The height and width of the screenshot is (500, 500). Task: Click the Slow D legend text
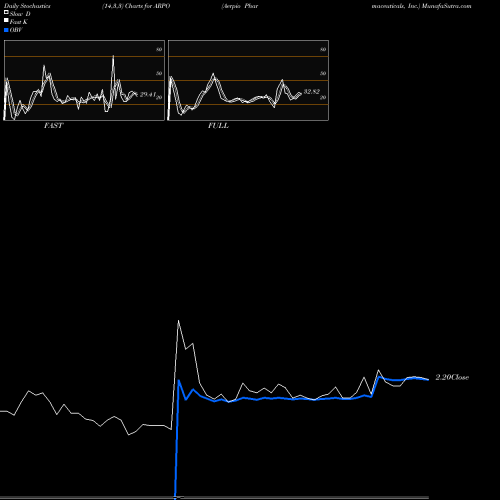click(20, 14)
